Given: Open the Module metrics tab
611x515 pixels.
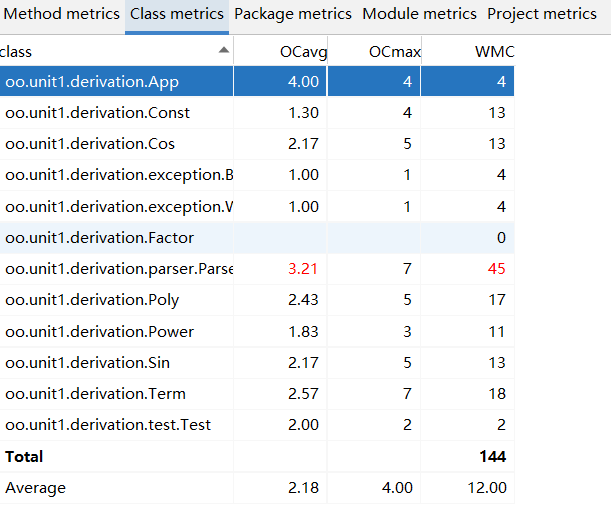Looking at the screenshot, I should tap(419, 15).
